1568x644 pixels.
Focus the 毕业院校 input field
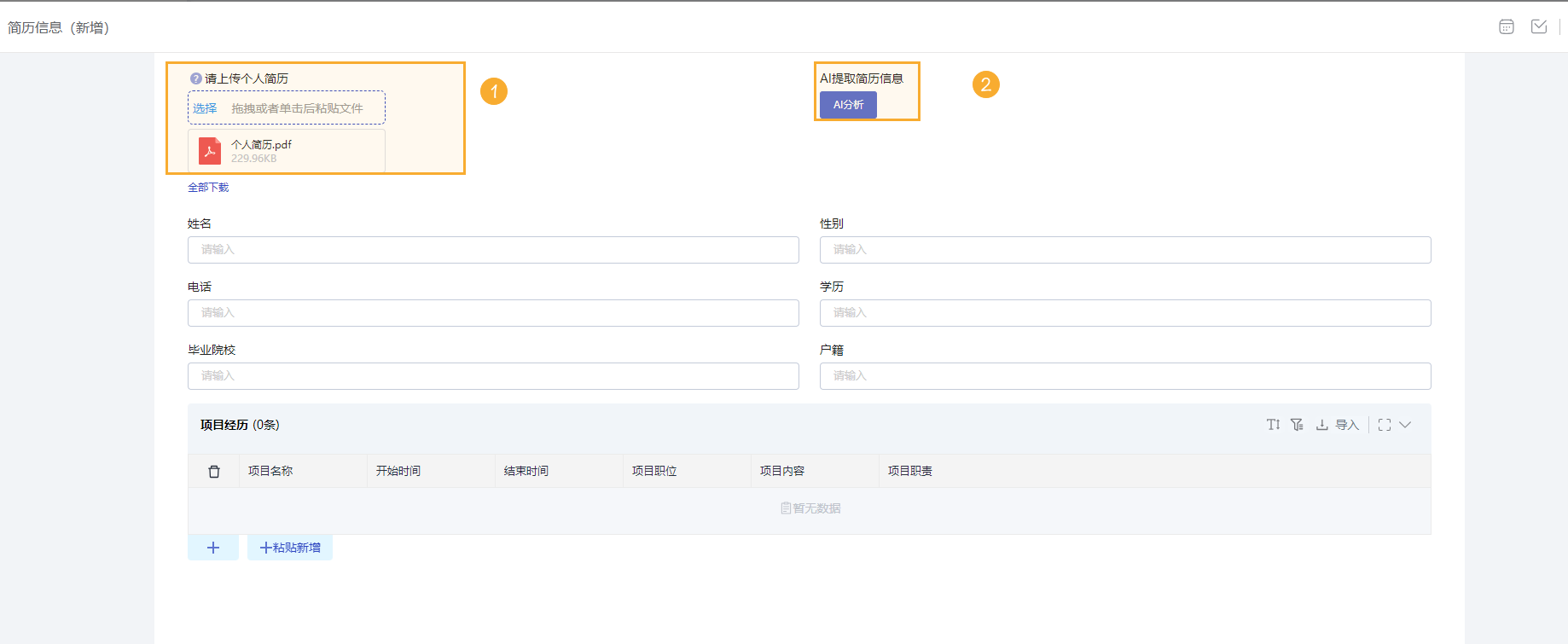(x=493, y=376)
